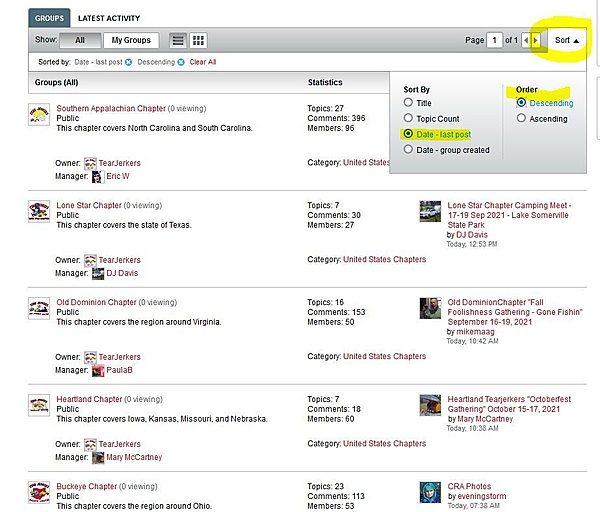Open the Latest Activity tab
Image resolution: width=600 pixels, height=512 pixels.
[x=108, y=18]
